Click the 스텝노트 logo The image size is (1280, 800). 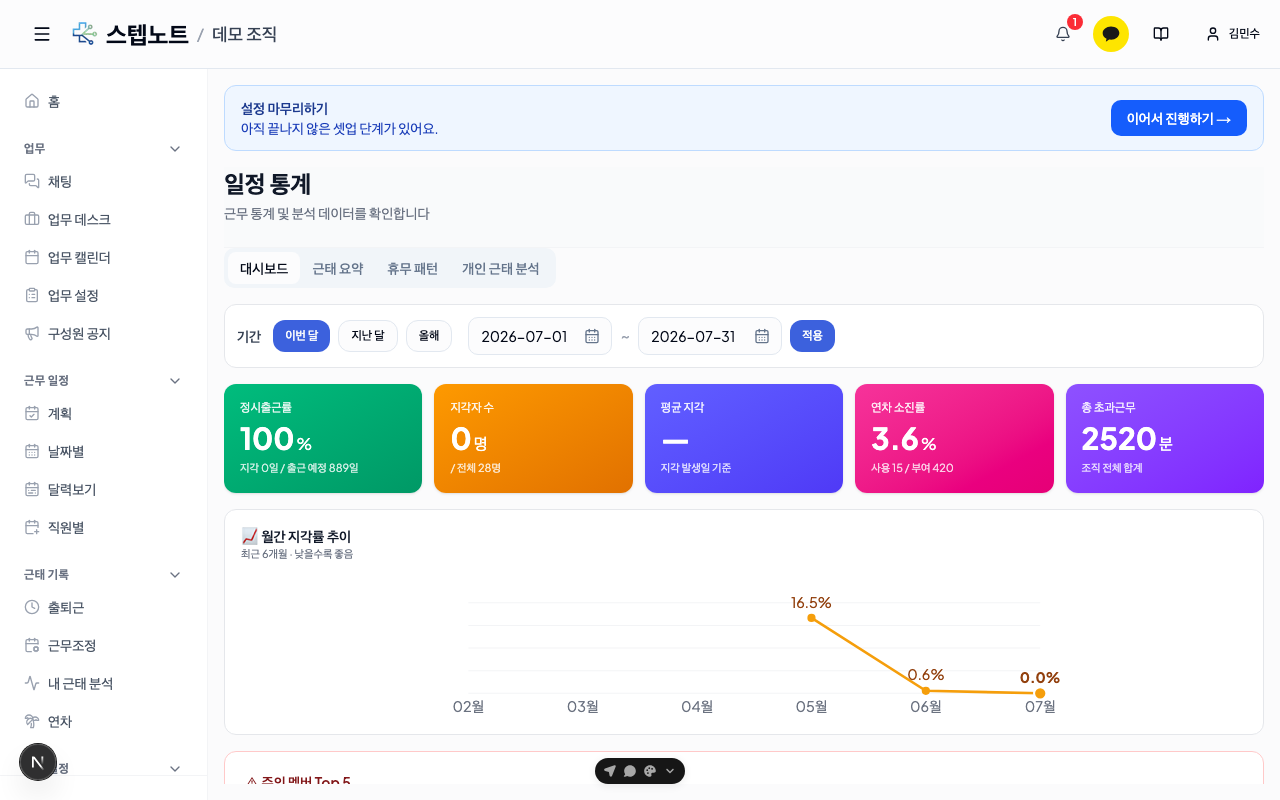click(130, 34)
